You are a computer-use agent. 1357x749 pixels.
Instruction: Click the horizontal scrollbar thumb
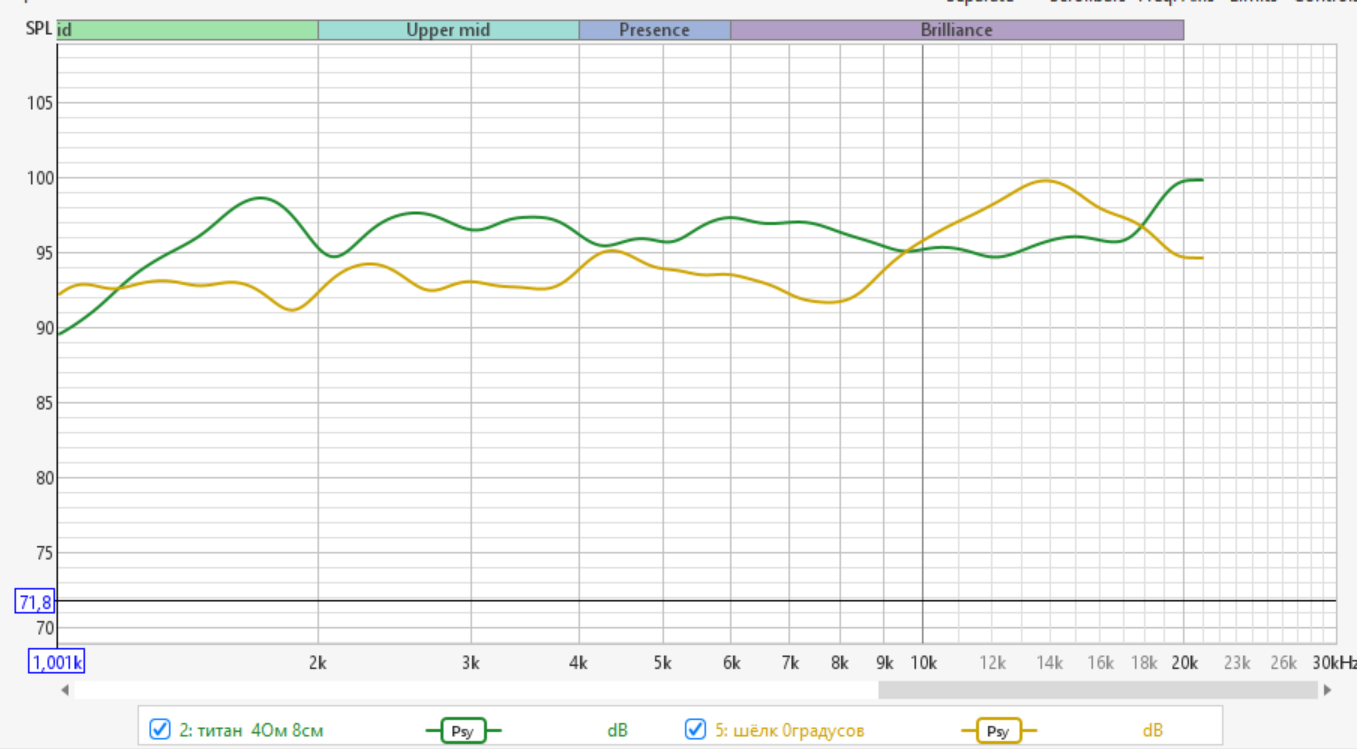(1098, 690)
